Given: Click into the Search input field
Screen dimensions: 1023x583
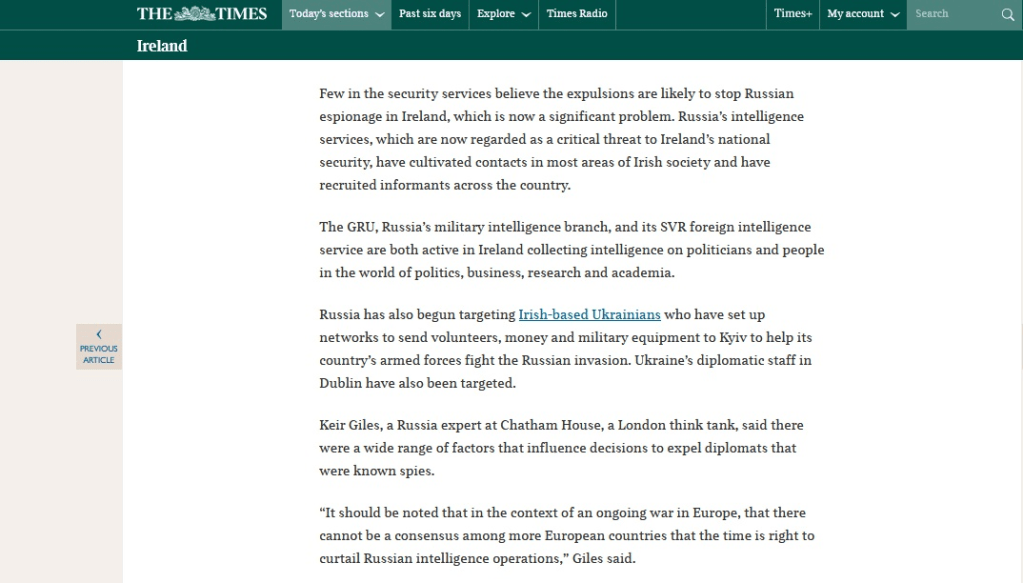Looking at the screenshot, I should pos(950,14).
